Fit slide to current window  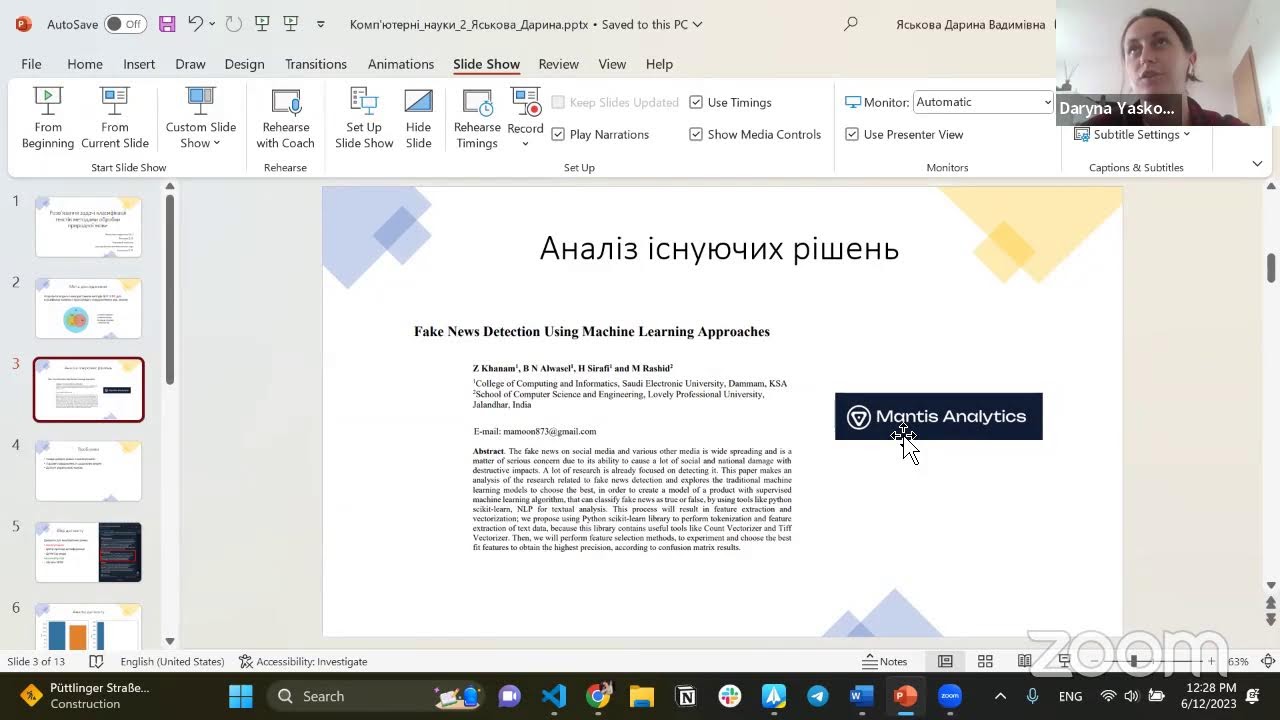1268,661
